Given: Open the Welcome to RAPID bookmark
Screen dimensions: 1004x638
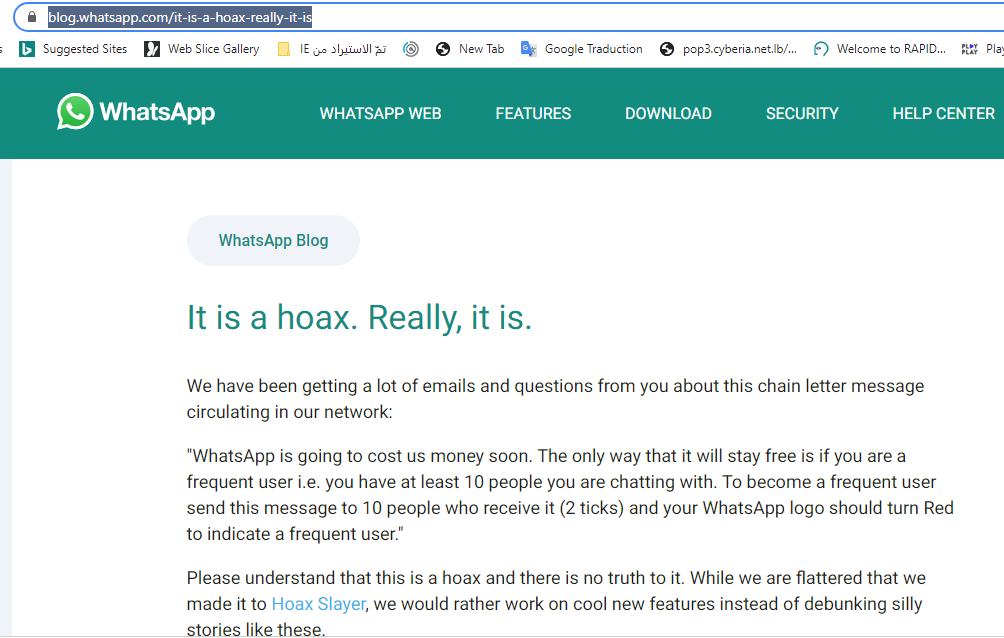Looking at the screenshot, I should pos(880,48).
